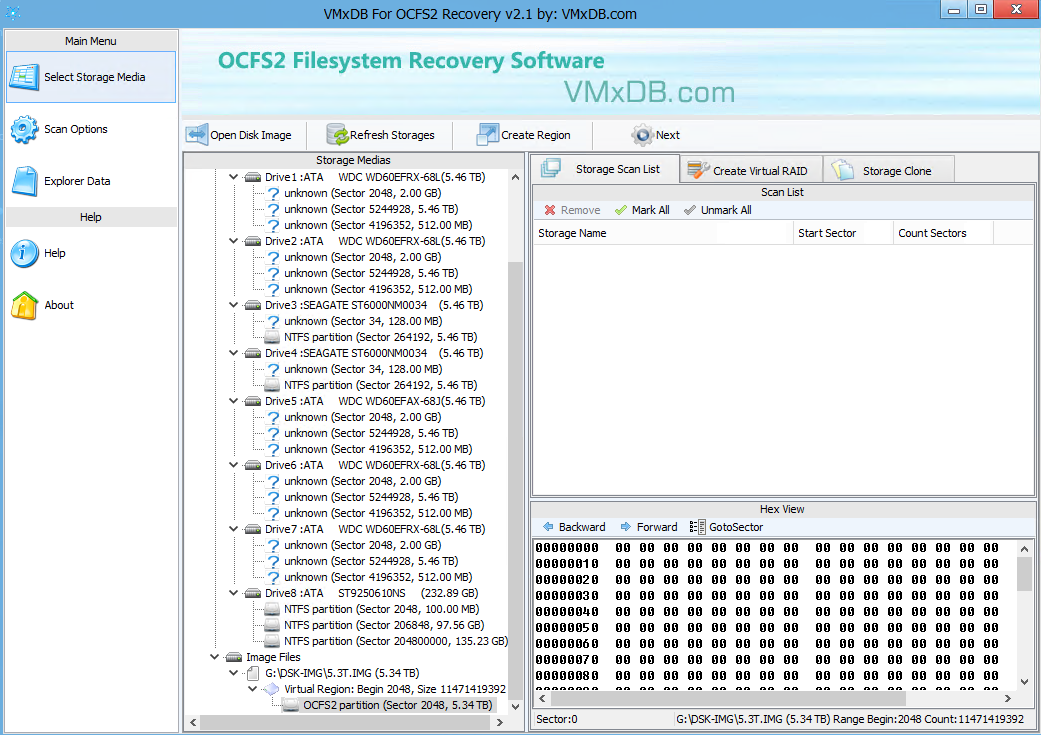
Task: Sort by the Storage Name column header
Action: tap(663, 233)
